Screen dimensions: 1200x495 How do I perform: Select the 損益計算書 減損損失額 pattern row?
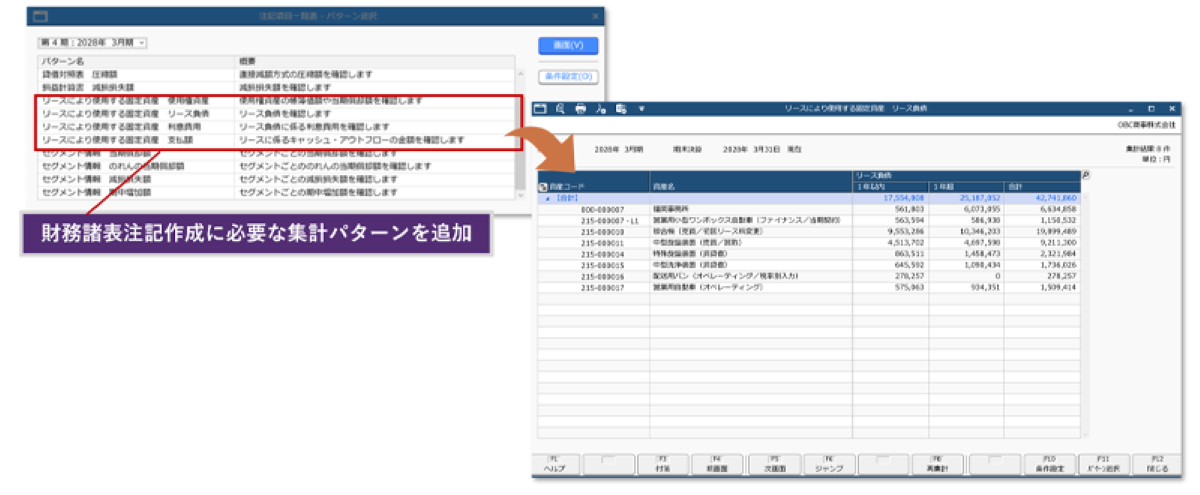point(277,87)
